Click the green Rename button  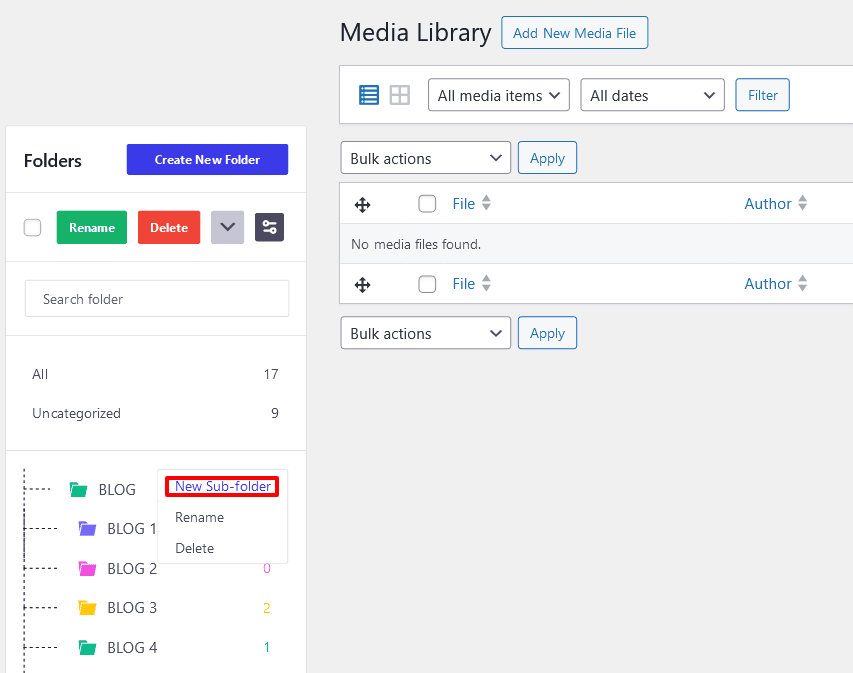pos(92,227)
